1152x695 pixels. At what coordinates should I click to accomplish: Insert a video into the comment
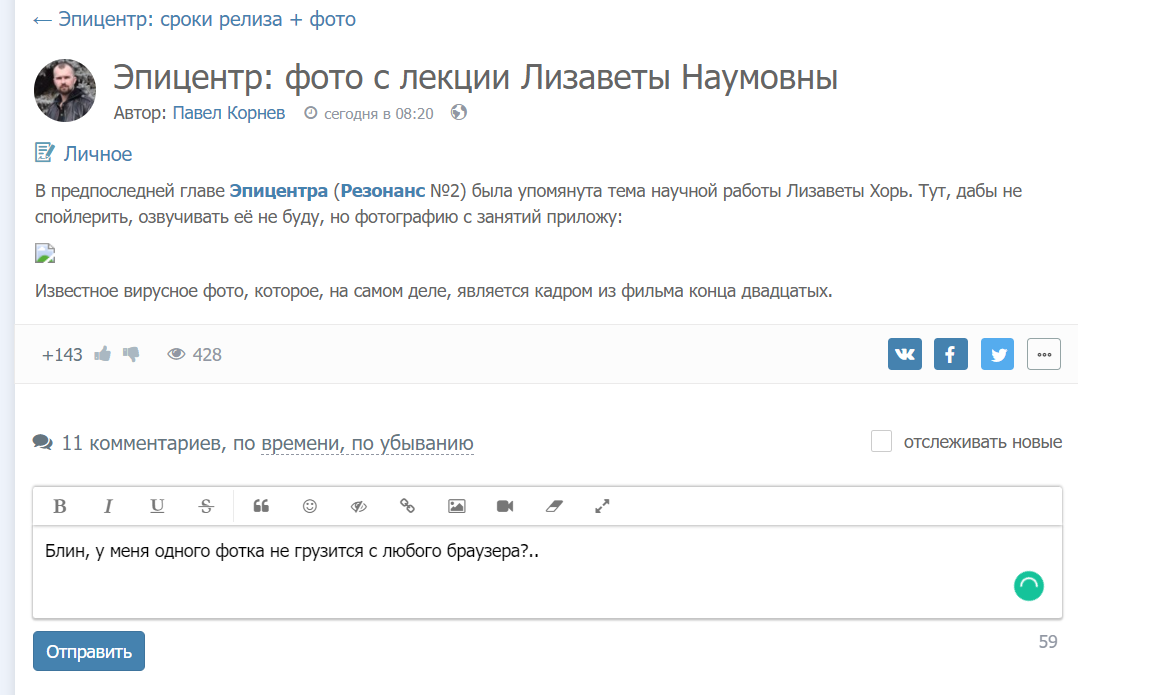click(x=505, y=506)
